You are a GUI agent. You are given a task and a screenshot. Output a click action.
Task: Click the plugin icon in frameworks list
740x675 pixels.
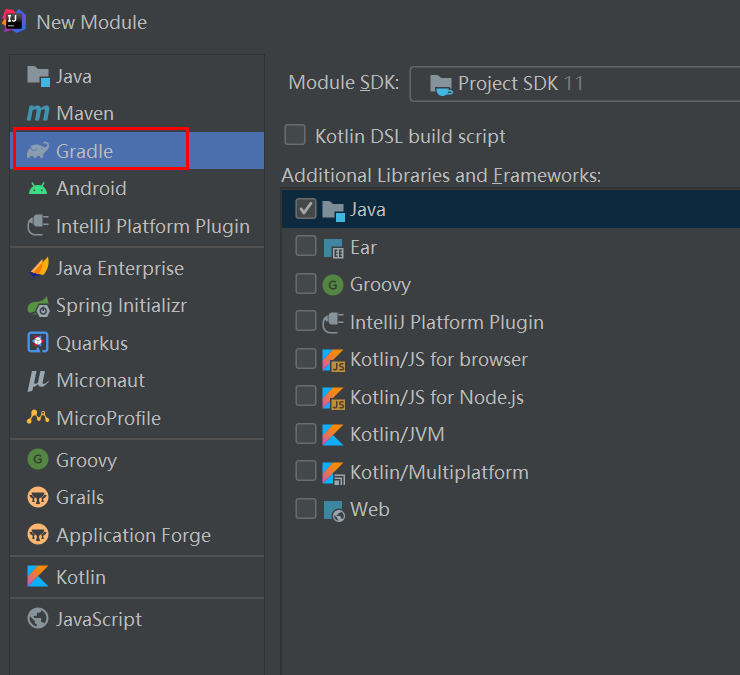click(x=333, y=323)
